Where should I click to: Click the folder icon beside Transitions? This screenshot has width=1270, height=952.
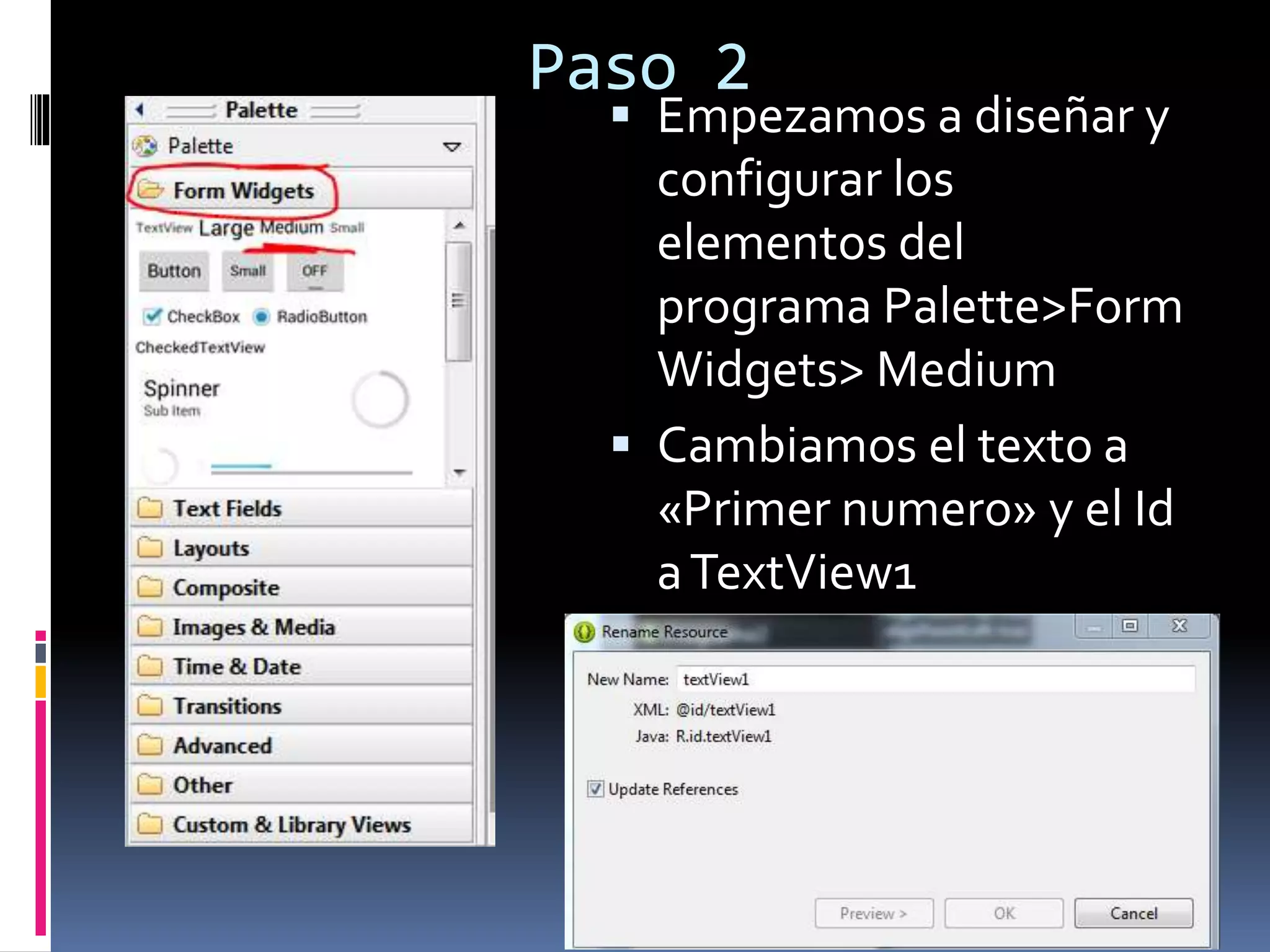150,705
